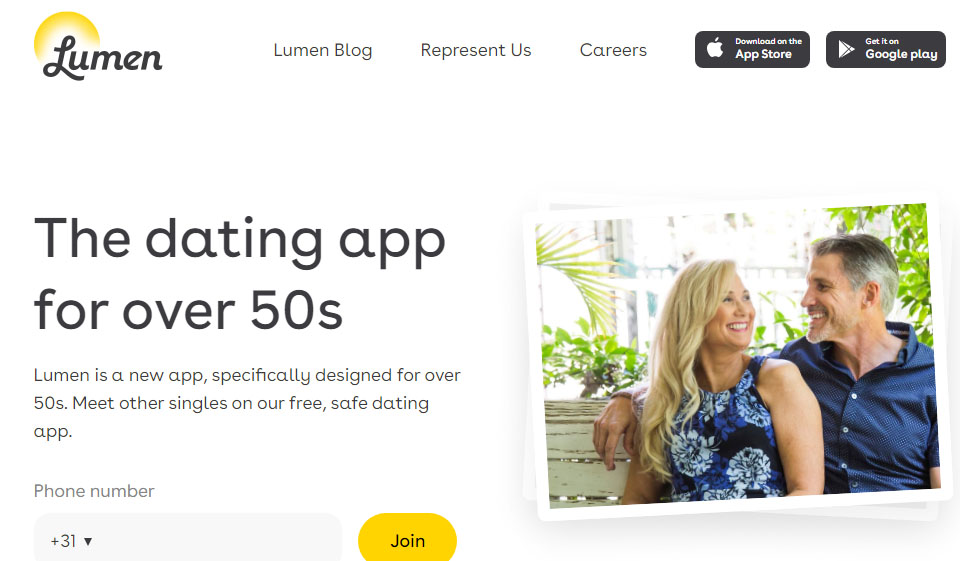Click the Google Play triangle icon

coord(846,49)
